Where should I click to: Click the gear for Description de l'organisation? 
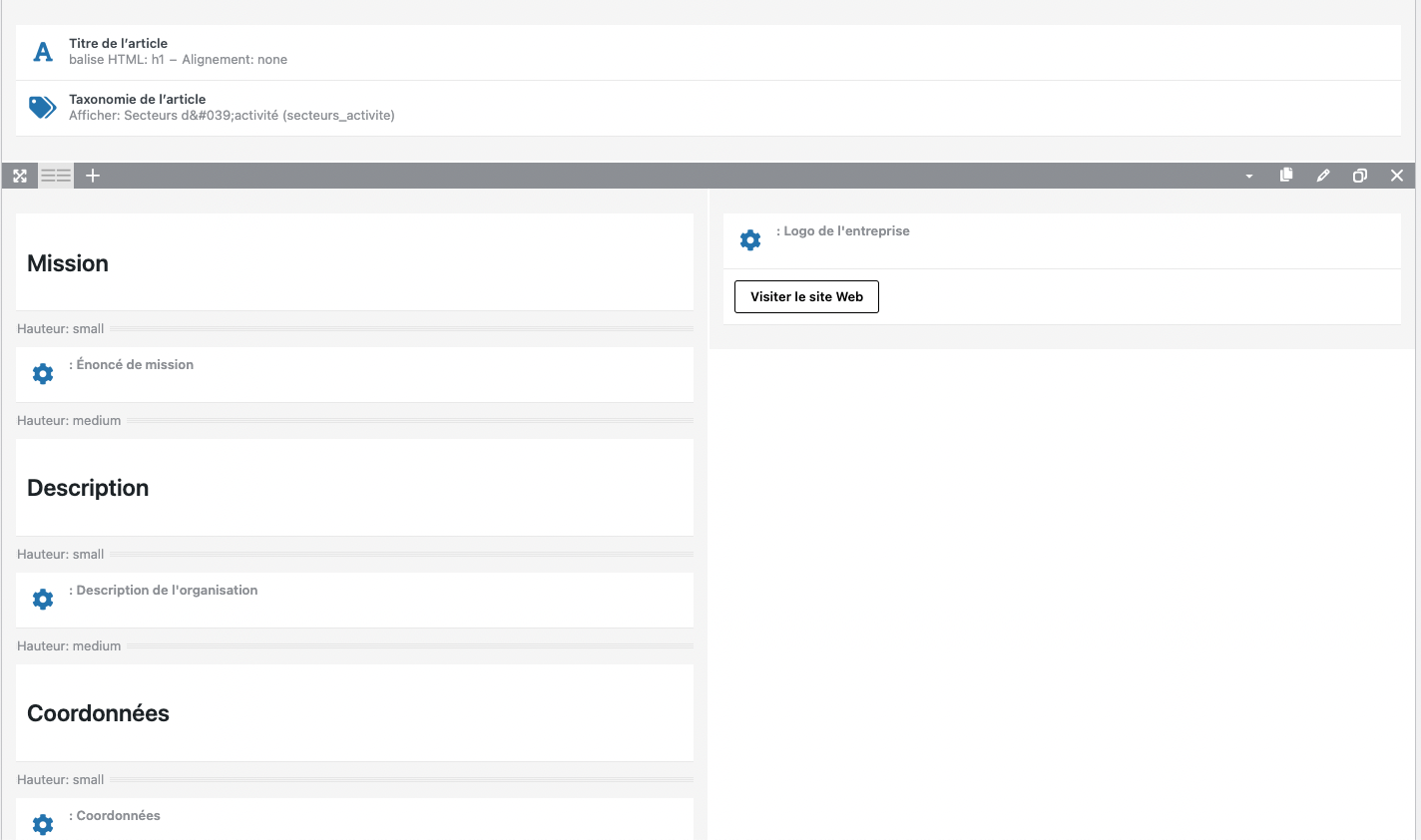click(x=43, y=600)
